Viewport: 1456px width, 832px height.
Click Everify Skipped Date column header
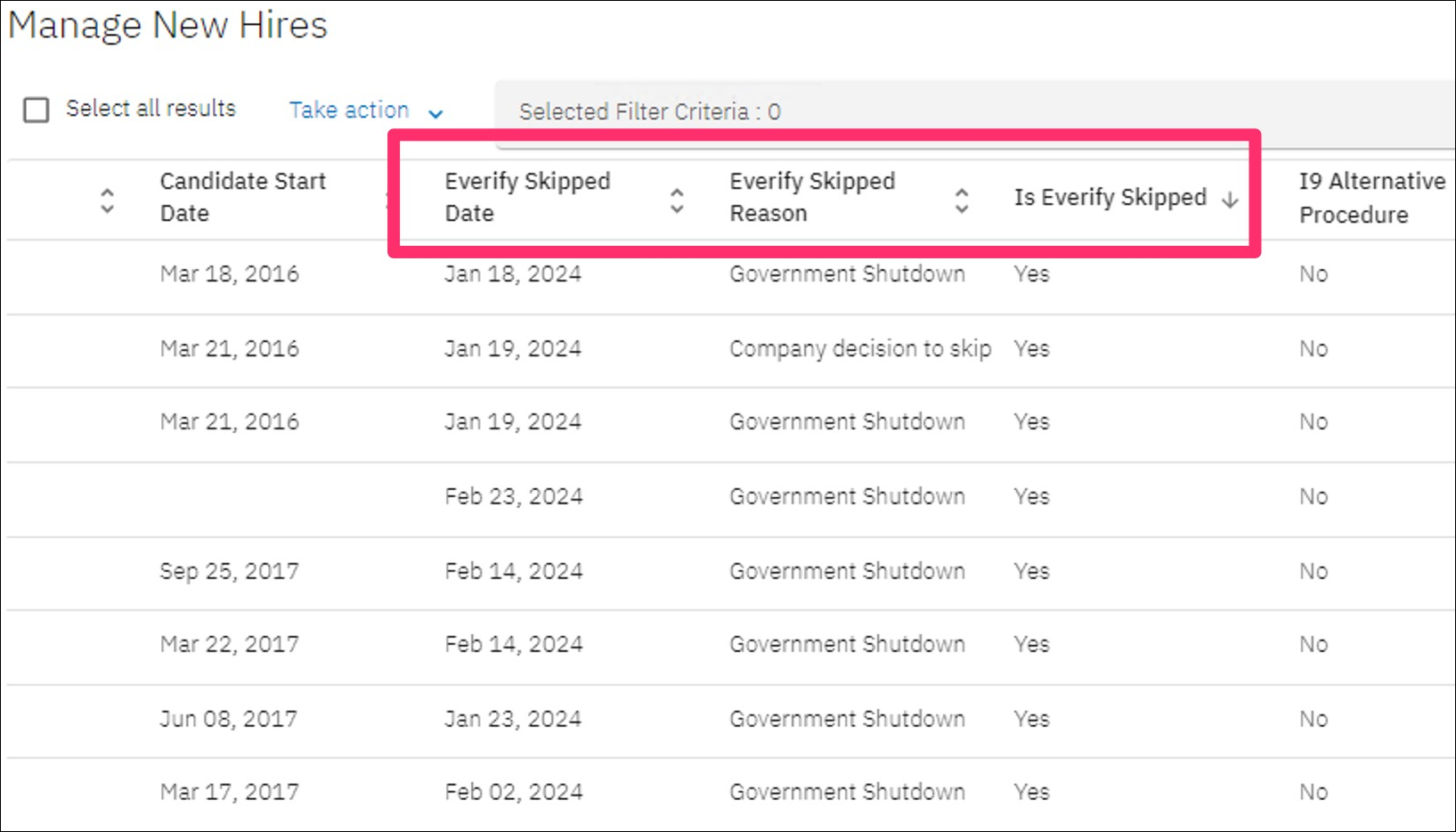tap(528, 197)
